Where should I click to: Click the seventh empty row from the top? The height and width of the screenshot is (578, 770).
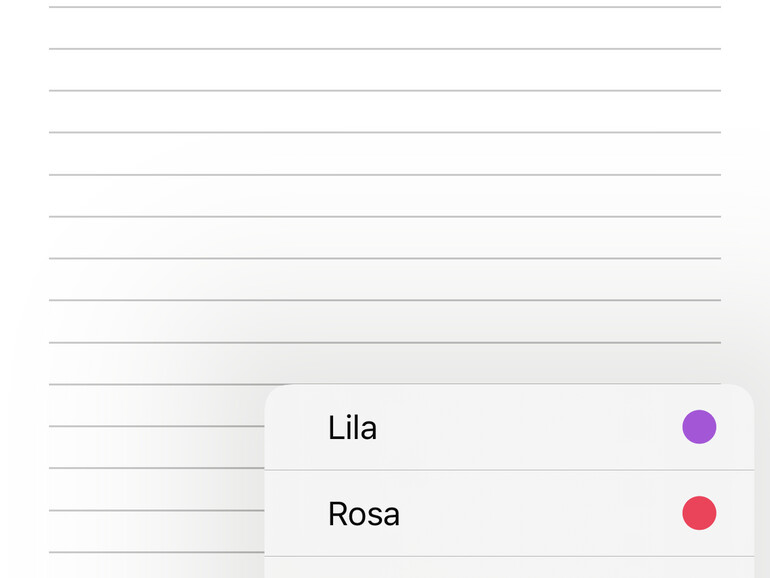tap(385, 280)
